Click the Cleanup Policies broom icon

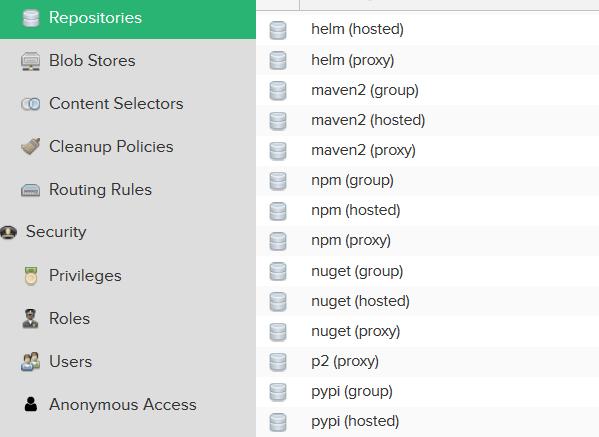[31, 147]
